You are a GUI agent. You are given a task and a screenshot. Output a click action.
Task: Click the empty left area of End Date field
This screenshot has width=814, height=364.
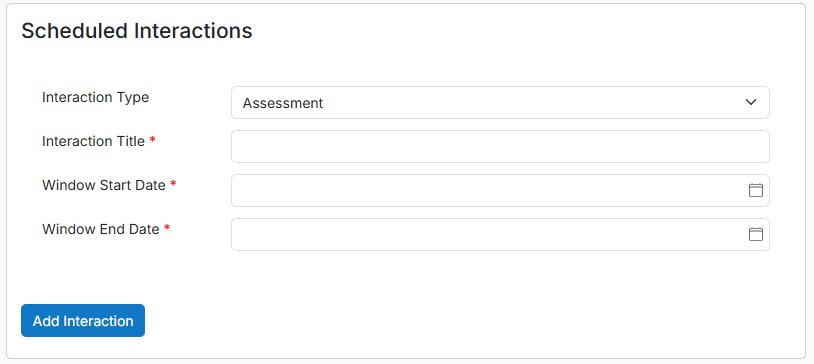tap(311, 234)
